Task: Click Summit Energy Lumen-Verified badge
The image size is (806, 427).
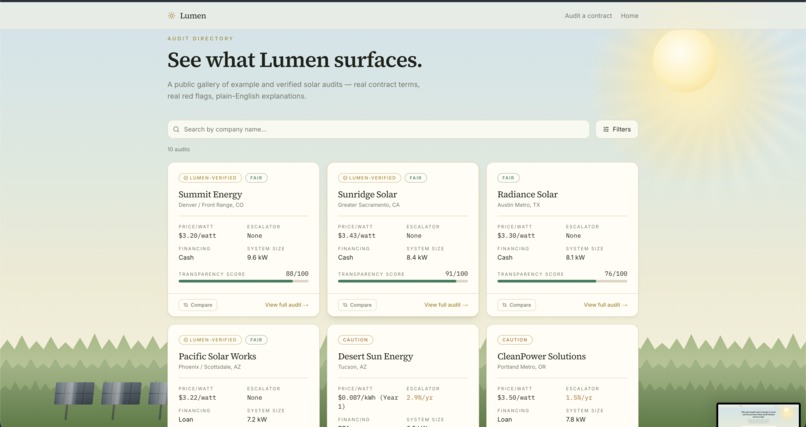Action: tap(210, 178)
